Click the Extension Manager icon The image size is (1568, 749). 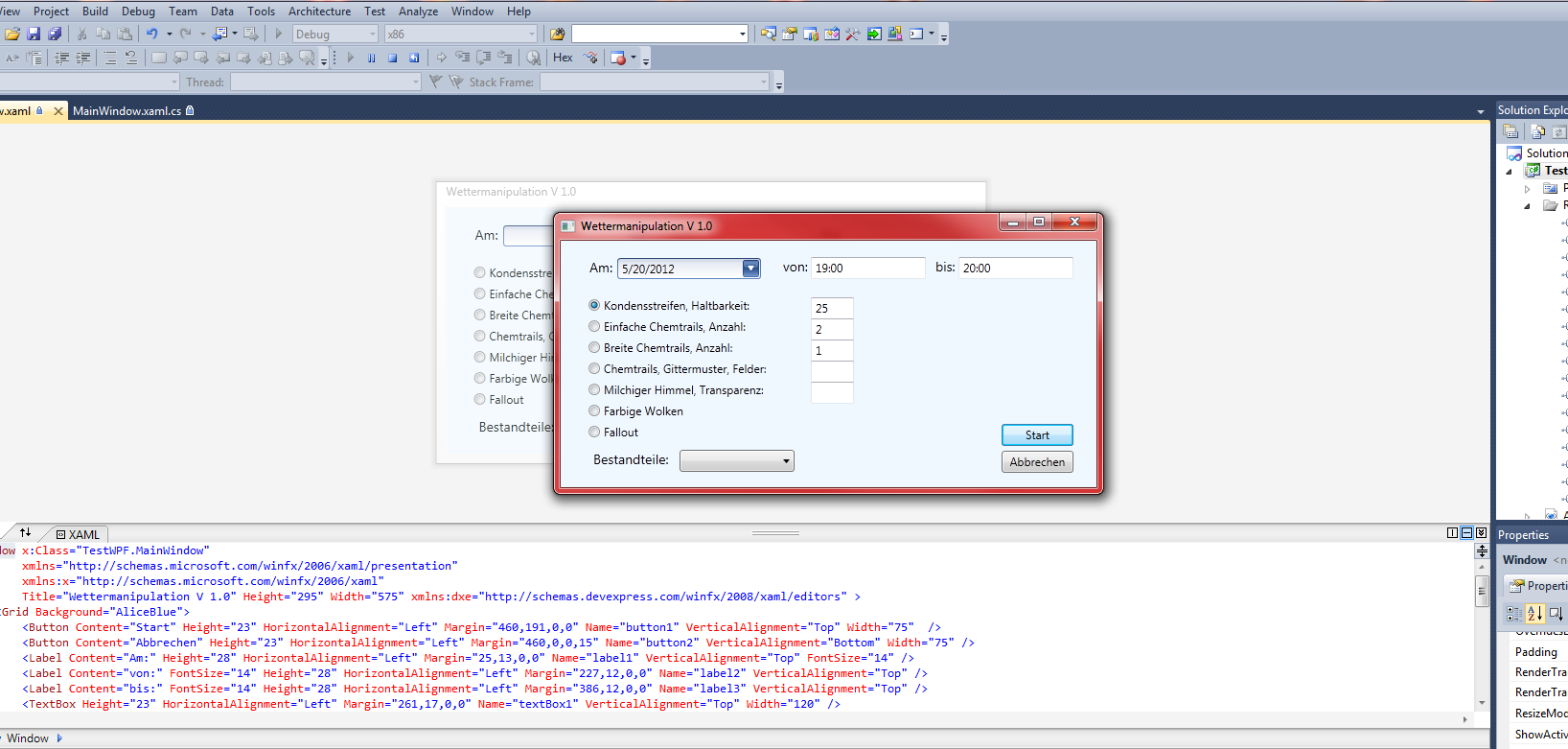coord(895,34)
